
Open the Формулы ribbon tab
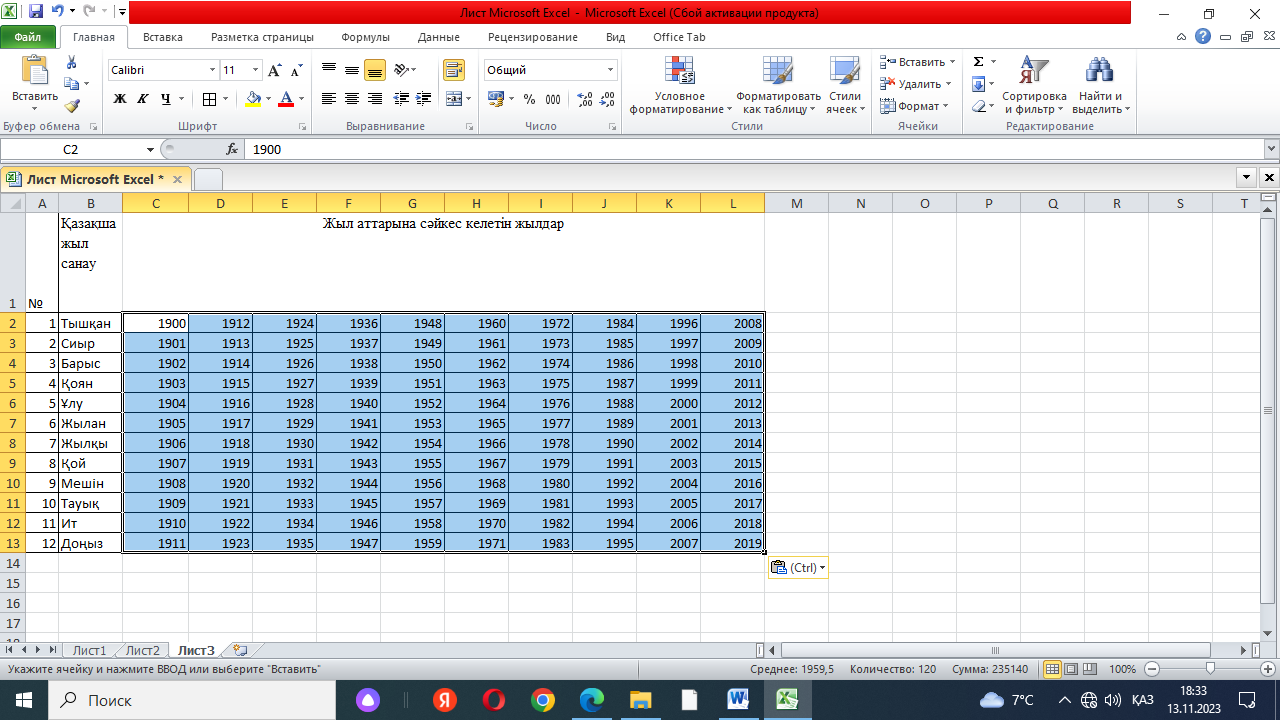(365, 37)
